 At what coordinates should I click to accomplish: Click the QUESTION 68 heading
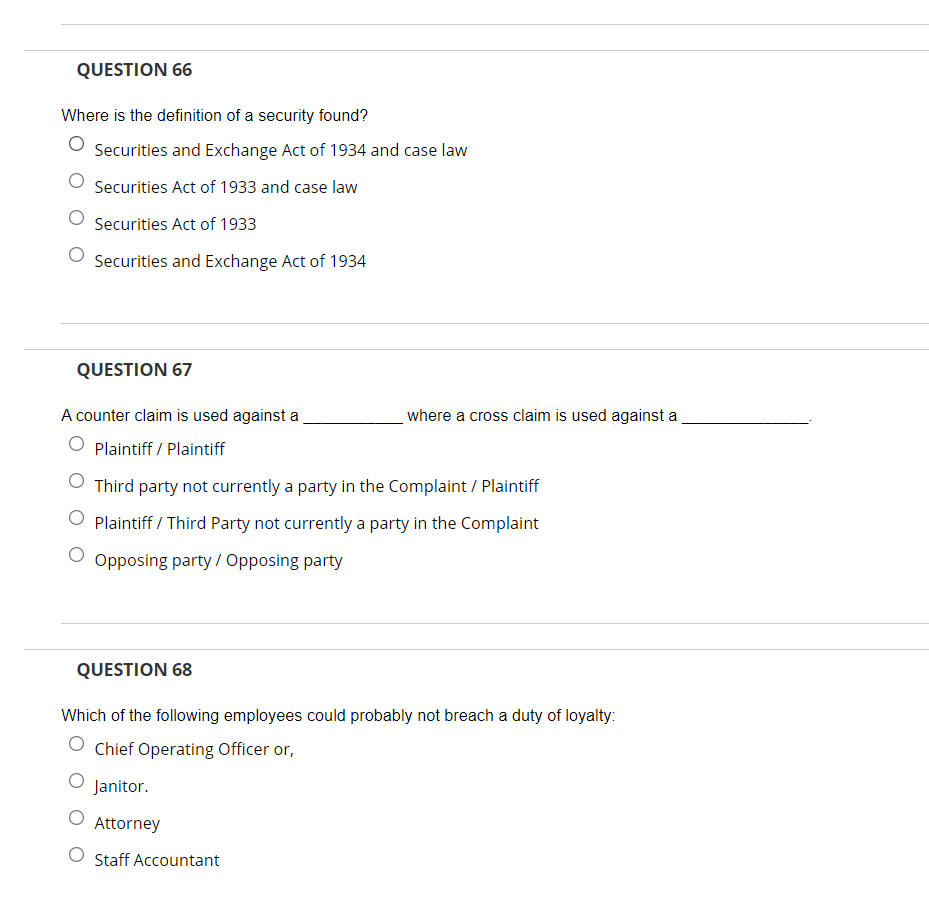134,669
